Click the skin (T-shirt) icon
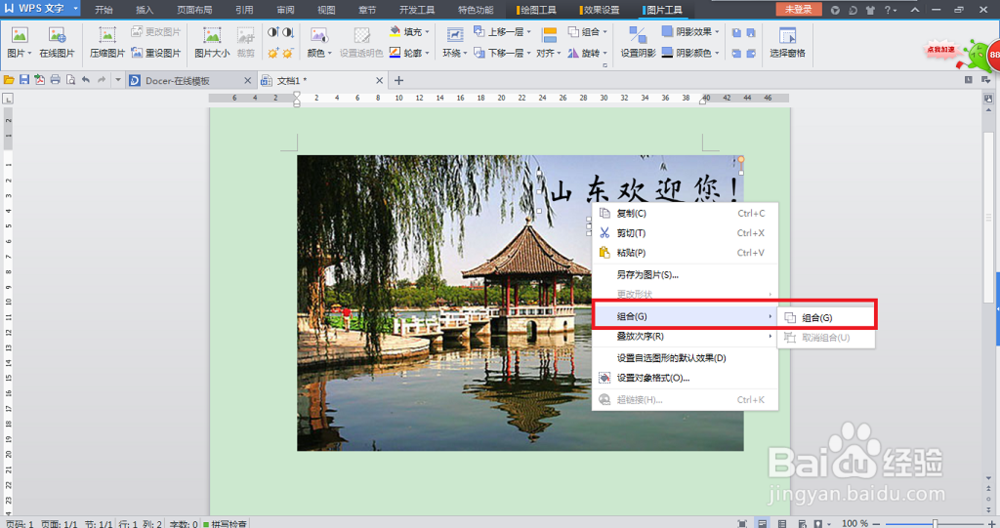Viewport: 1000px width, 528px height. [871, 10]
